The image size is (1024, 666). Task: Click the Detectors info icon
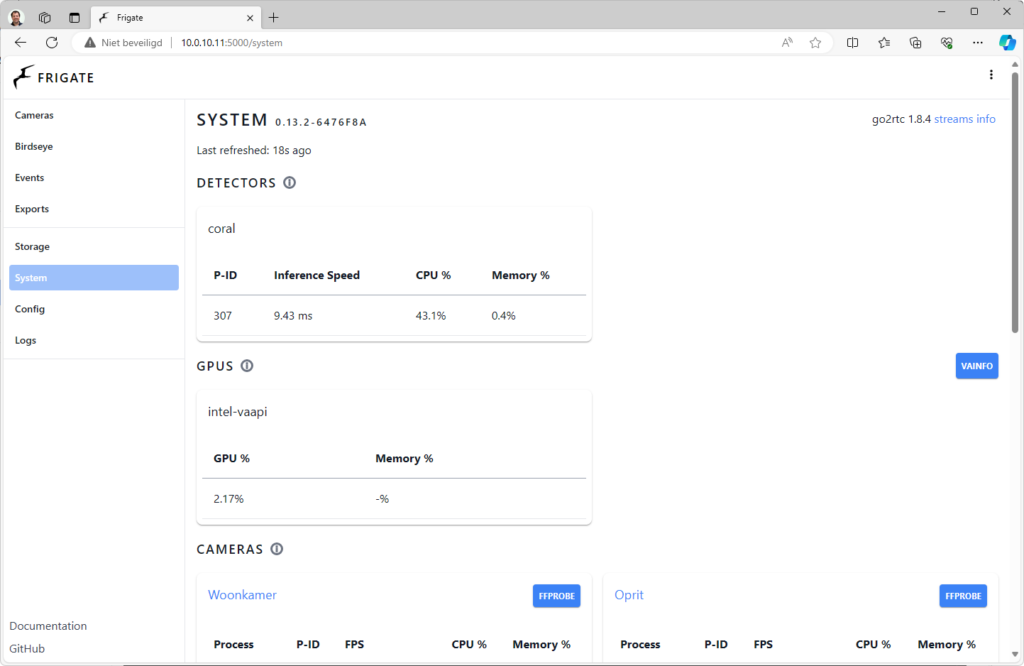point(290,183)
